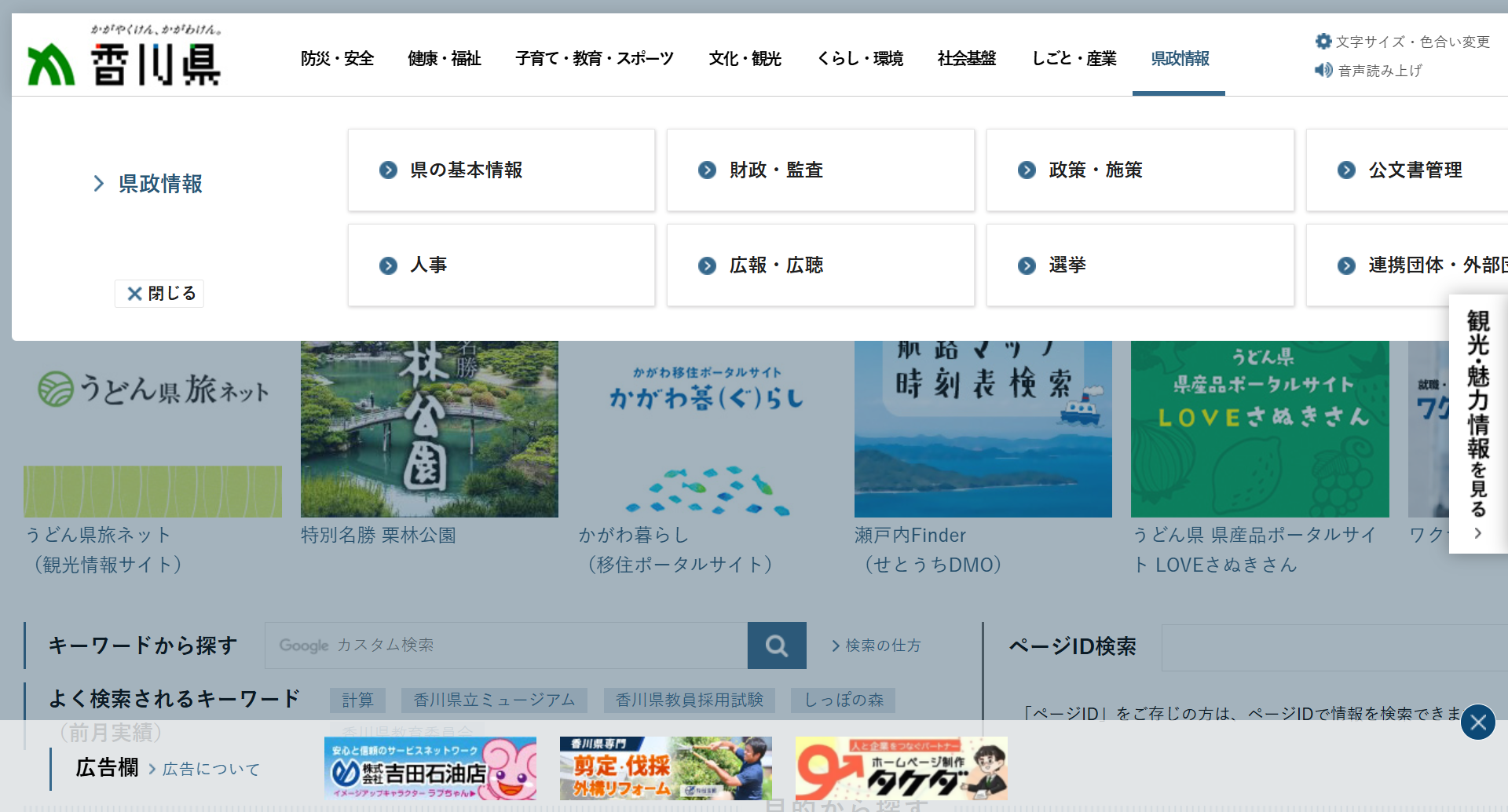The width and height of the screenshot is (1508, 812).
Task: Open the pruning and logging ad banner
Action: click(x=665, y=768)
